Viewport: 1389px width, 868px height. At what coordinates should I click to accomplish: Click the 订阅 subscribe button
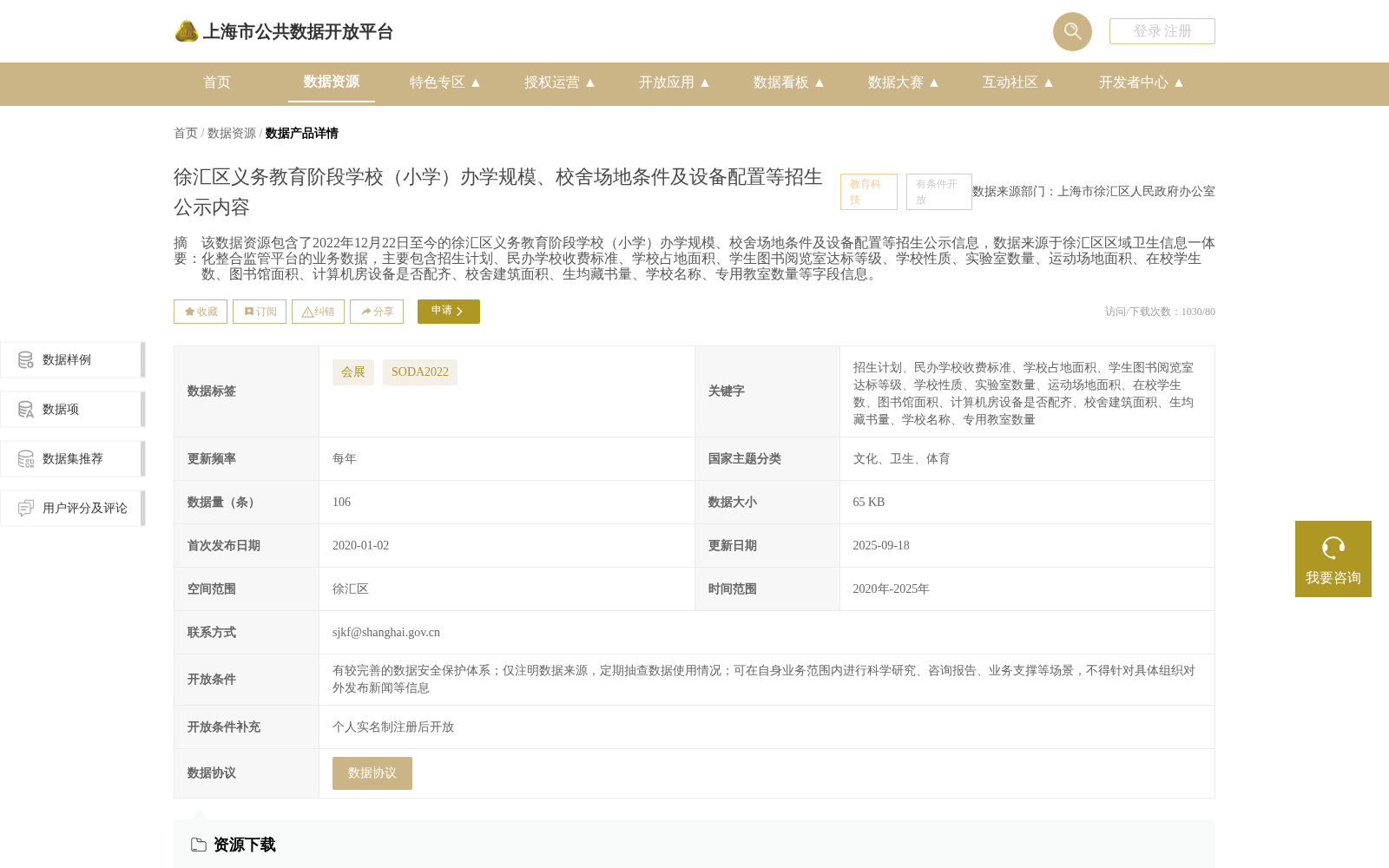260,312
